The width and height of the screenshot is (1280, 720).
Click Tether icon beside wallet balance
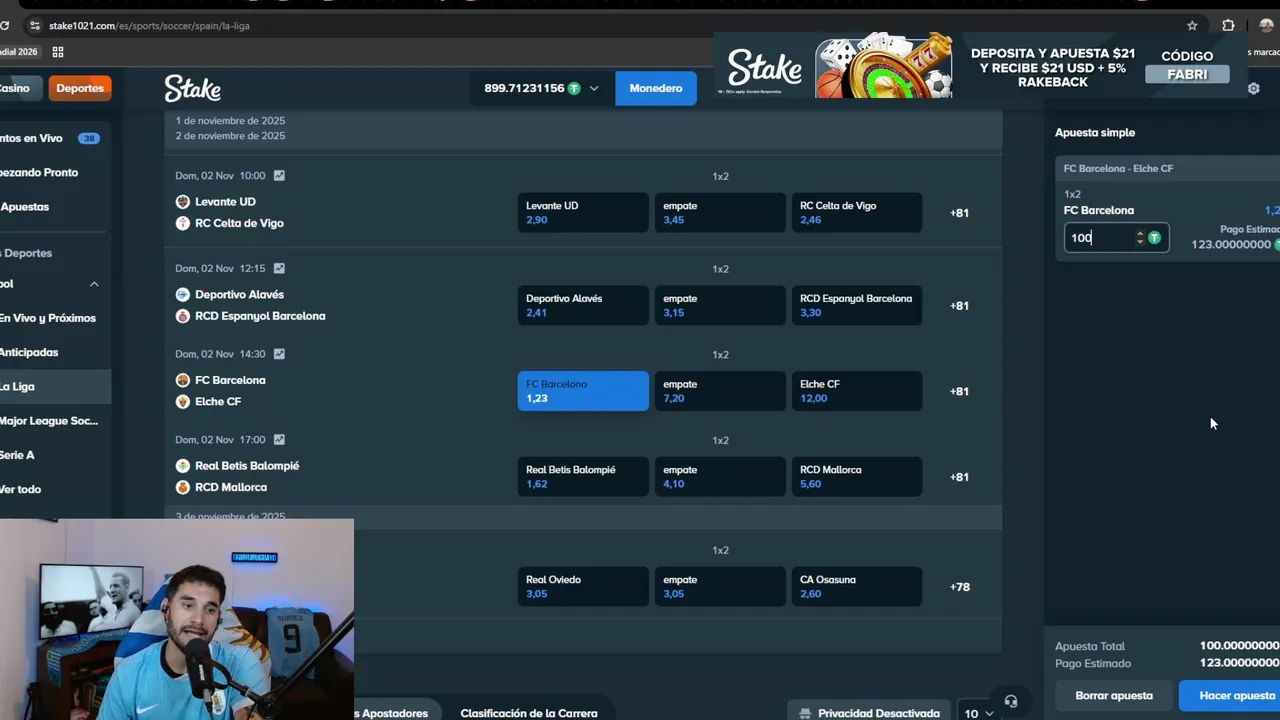574,88
